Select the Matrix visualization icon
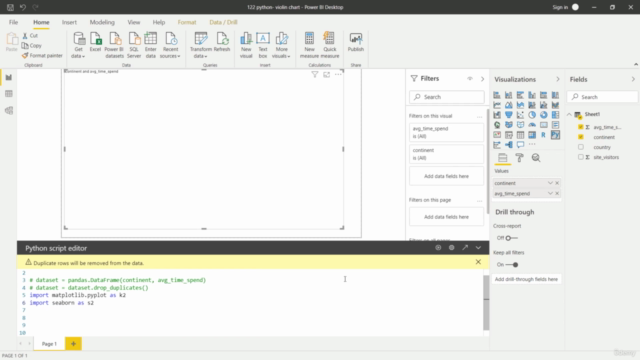 pos(532,135)
